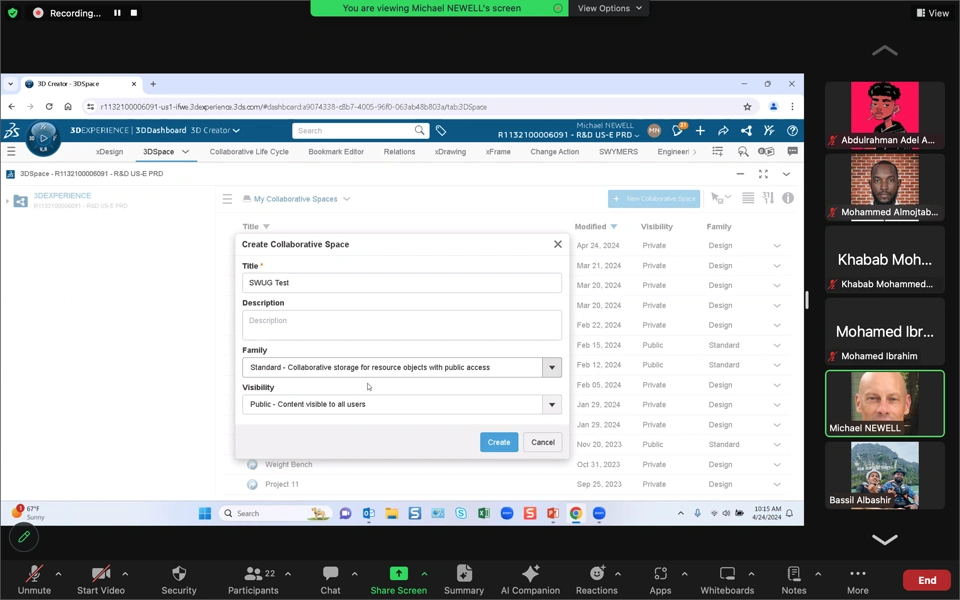960x600 pixels.
Task: Open Zoom Reactions
Action: 596,580
